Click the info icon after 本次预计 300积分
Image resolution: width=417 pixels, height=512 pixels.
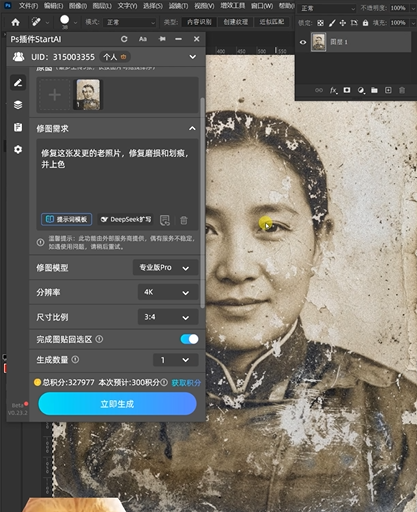tap(164, 382)
